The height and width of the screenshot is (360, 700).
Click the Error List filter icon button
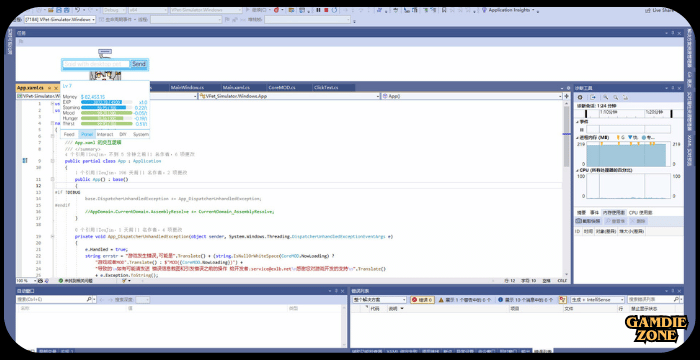coord(562,300)
